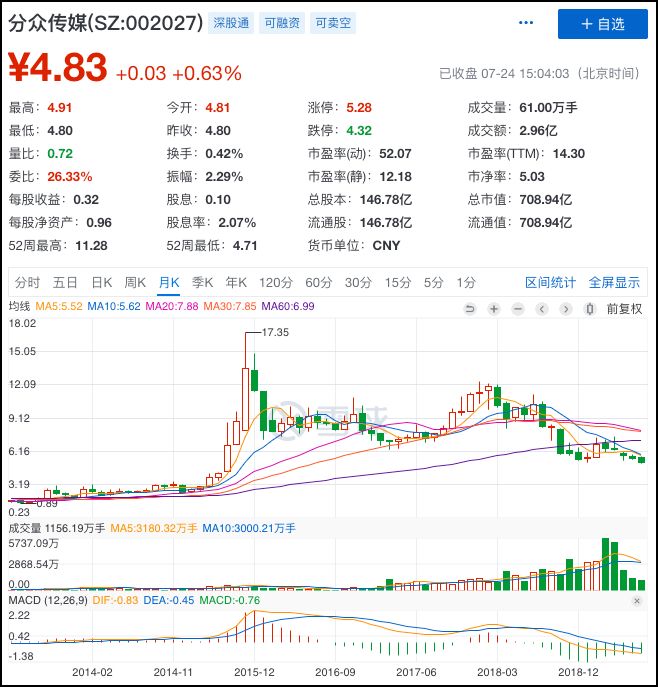Click the volume MA5:3180.32万手 label
Viewport: 658px width, 687px height.
[154, 528]
